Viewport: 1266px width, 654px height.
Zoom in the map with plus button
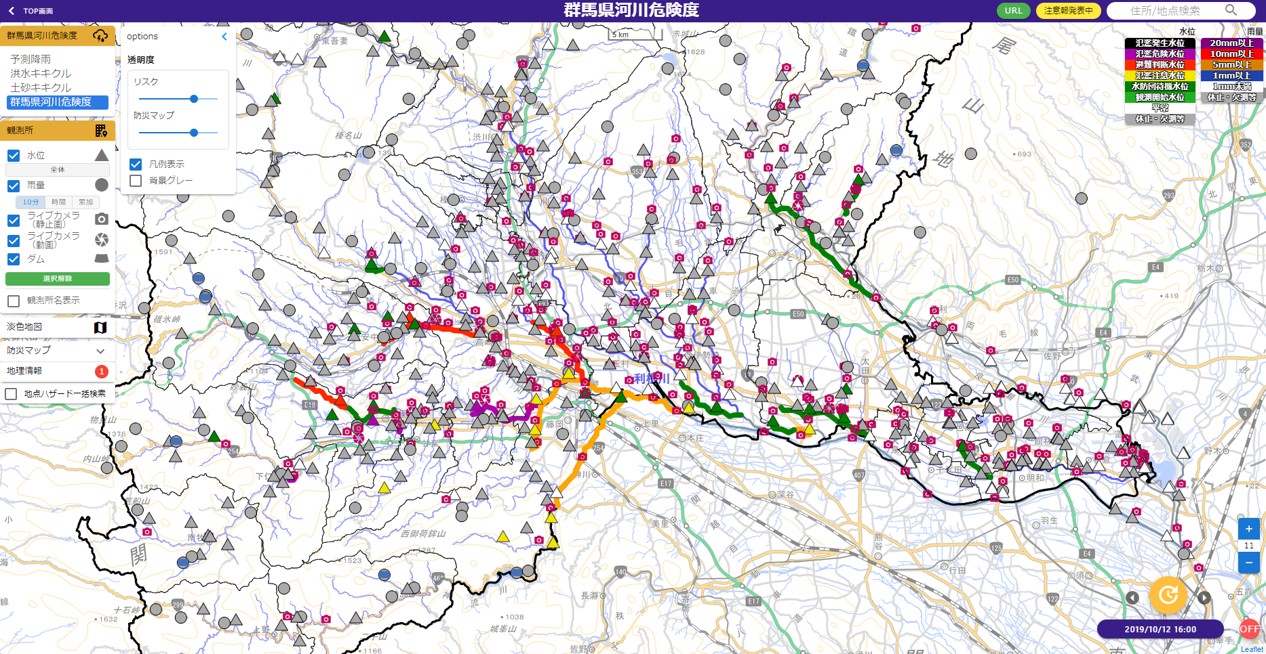click(x=1248, y=529)
